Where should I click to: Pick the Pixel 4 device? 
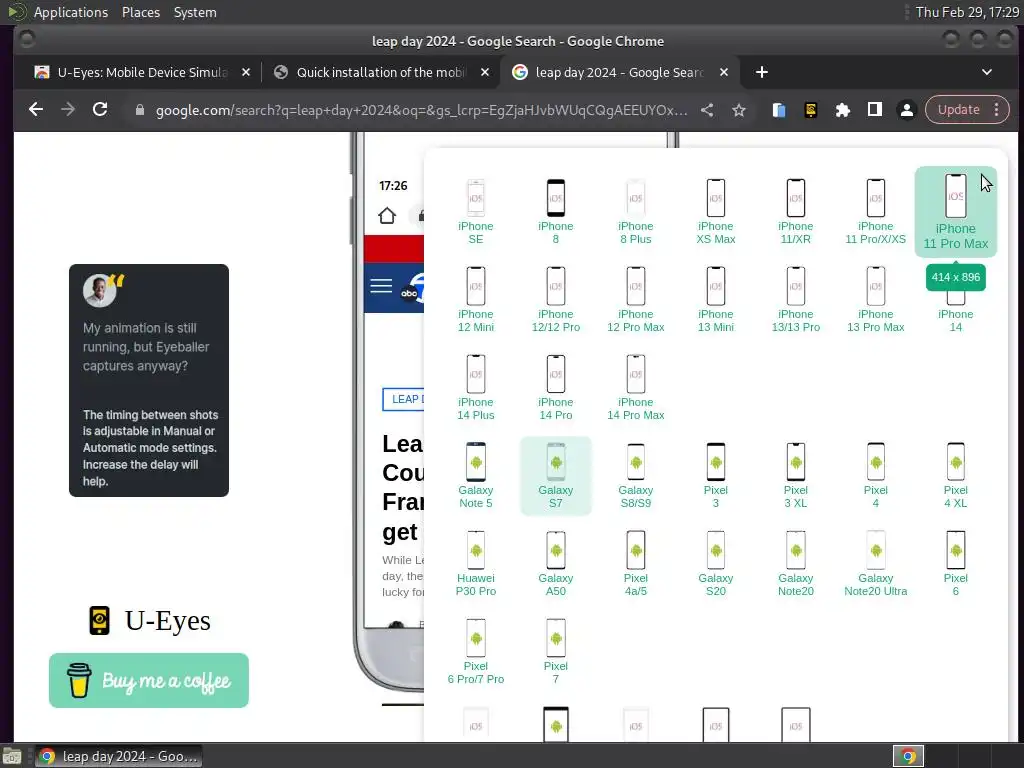click(x=876, y=476)
